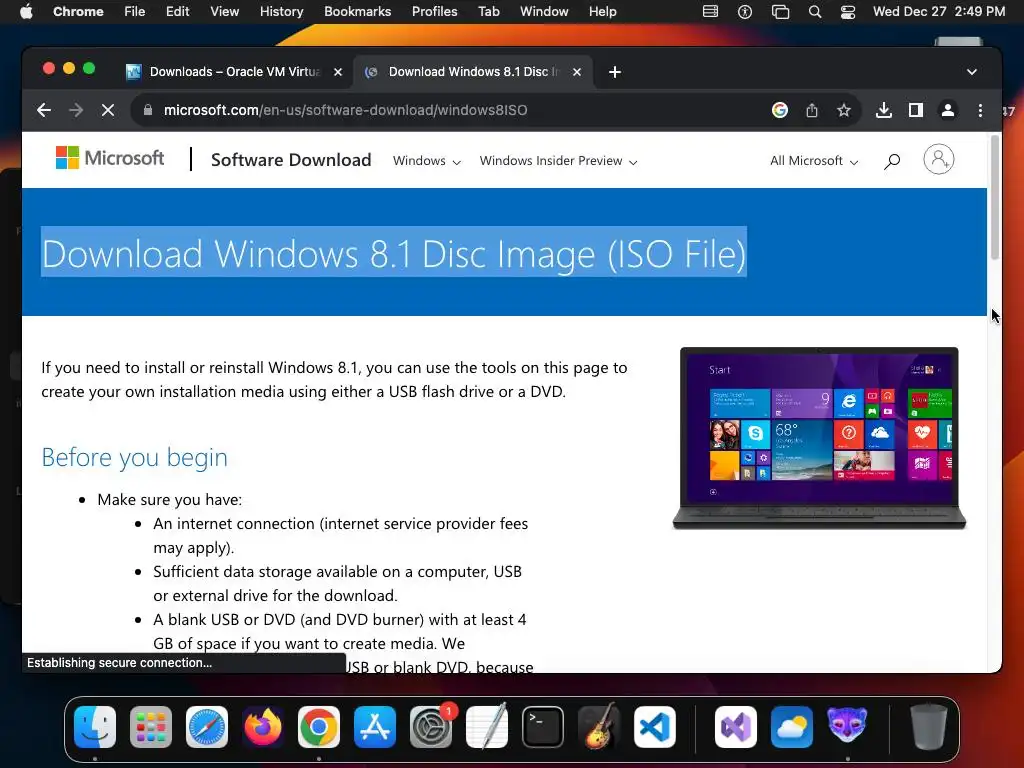
Task: Open the tab search chevron in Chrome
Action: pos(972,72)
